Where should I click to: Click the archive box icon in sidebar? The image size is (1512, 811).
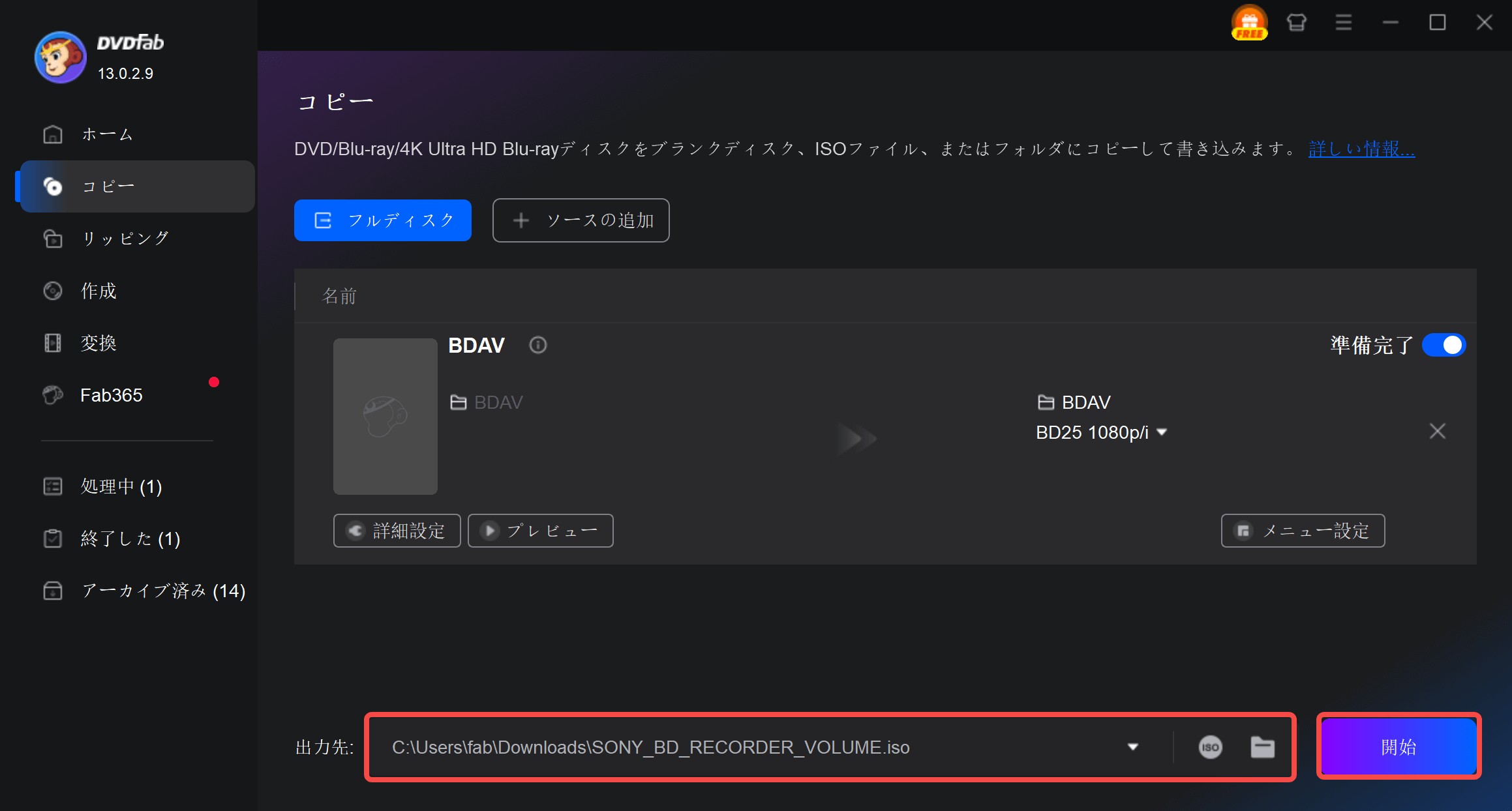coord(53,591)
